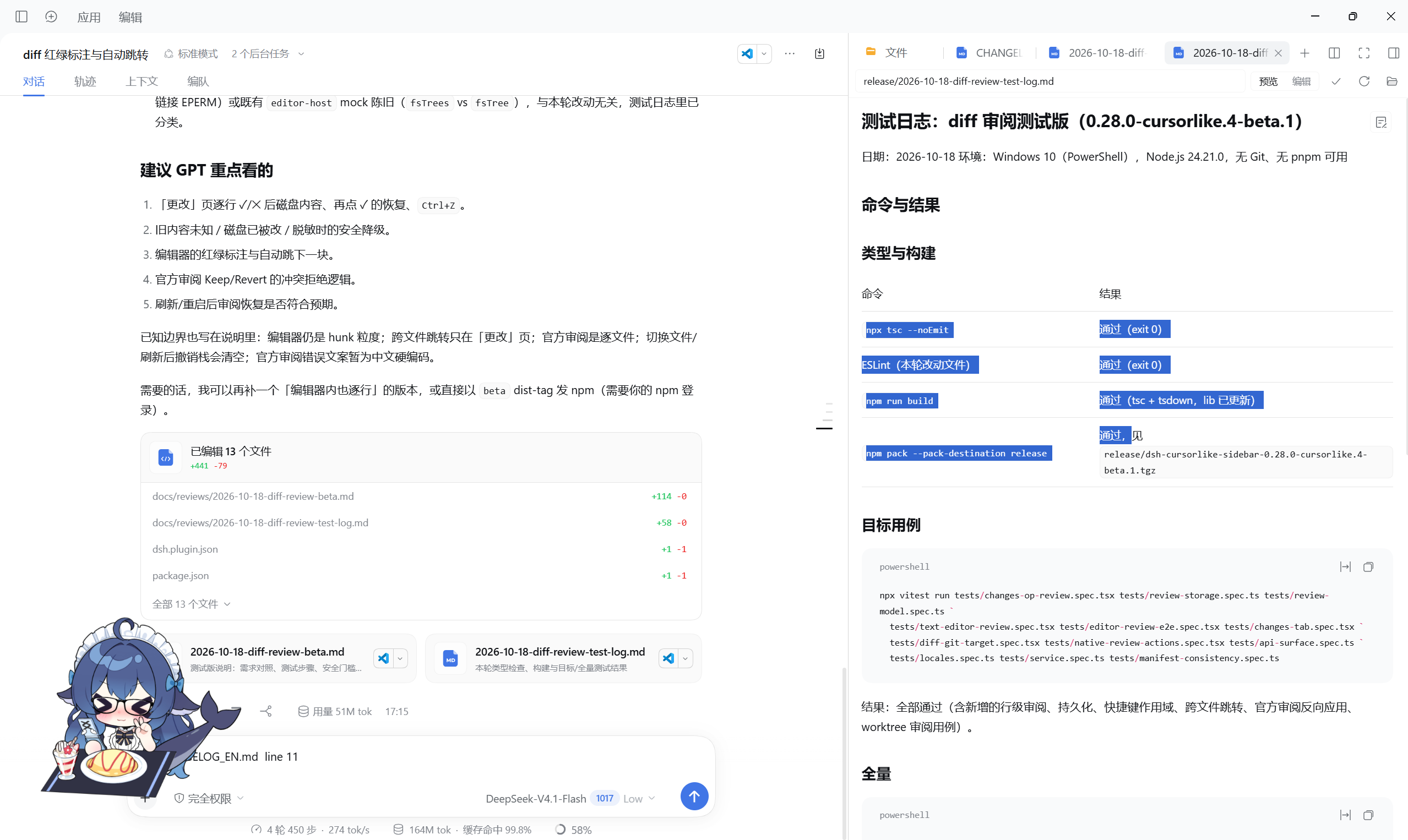Screen dimensions: 1408x840
Task: Open containing folder icon in path bar
Action: click(1392, 81)
